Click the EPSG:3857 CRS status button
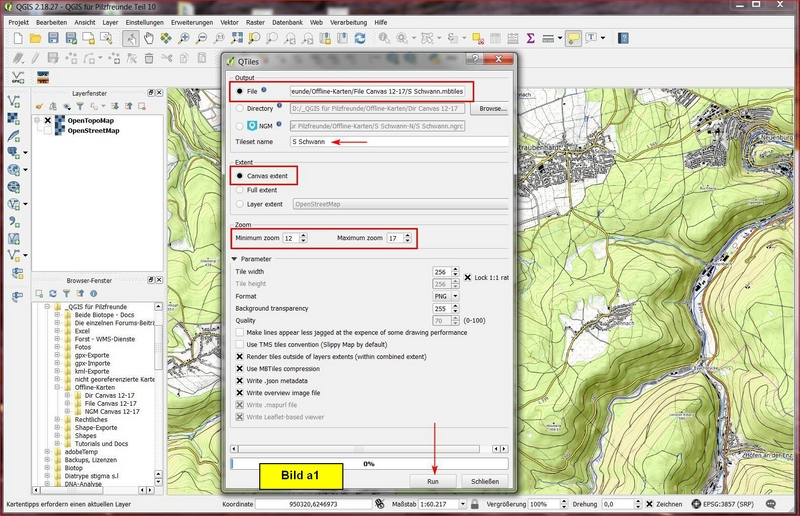800x516 pixels. click(x=722, y=504)
